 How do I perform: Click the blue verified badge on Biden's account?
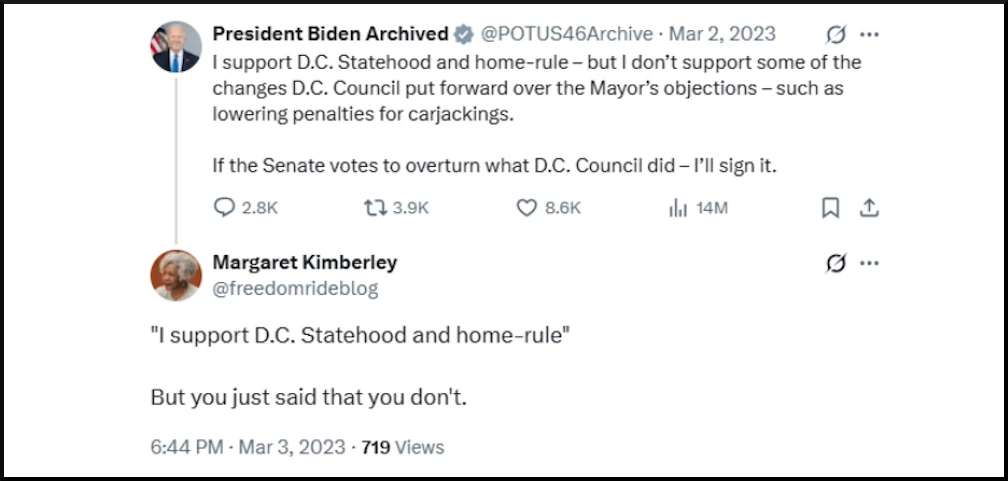[x=464, y=35]
